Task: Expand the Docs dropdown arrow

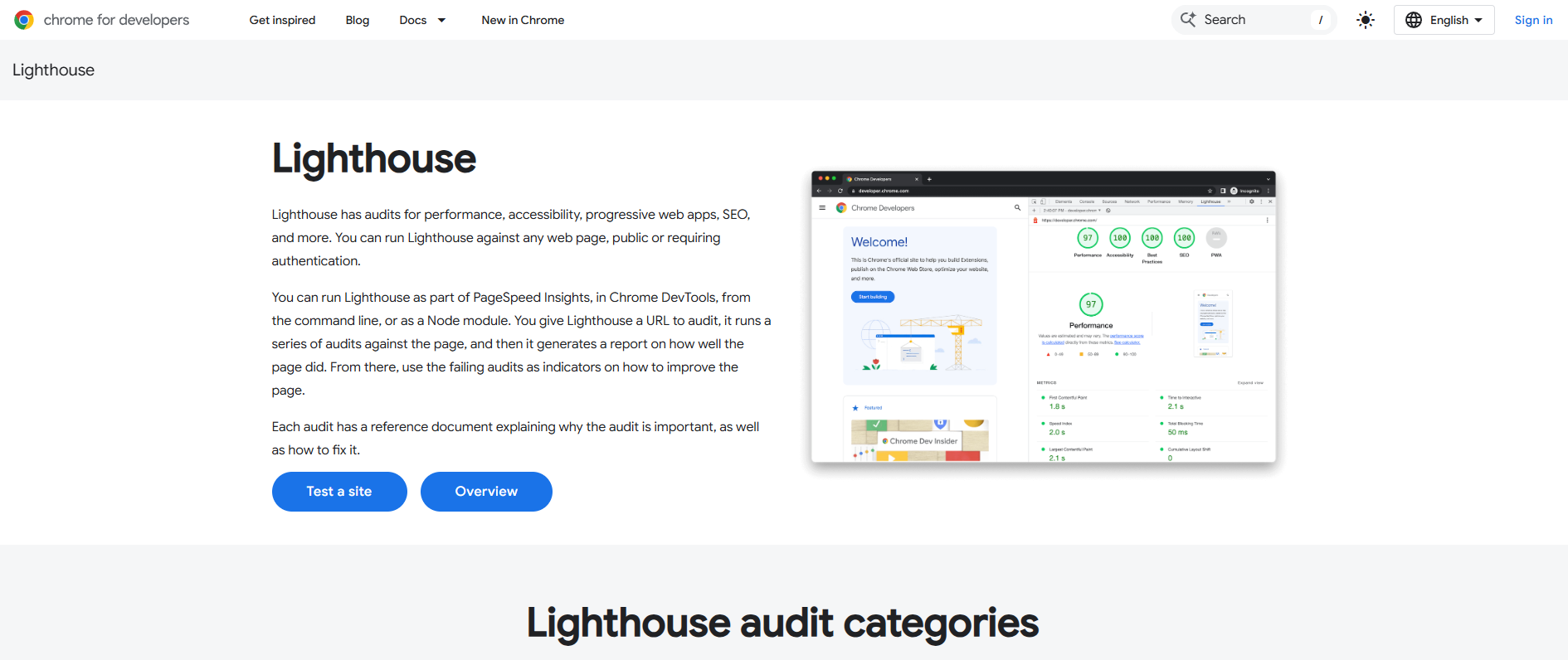Action: click(441, 20)
